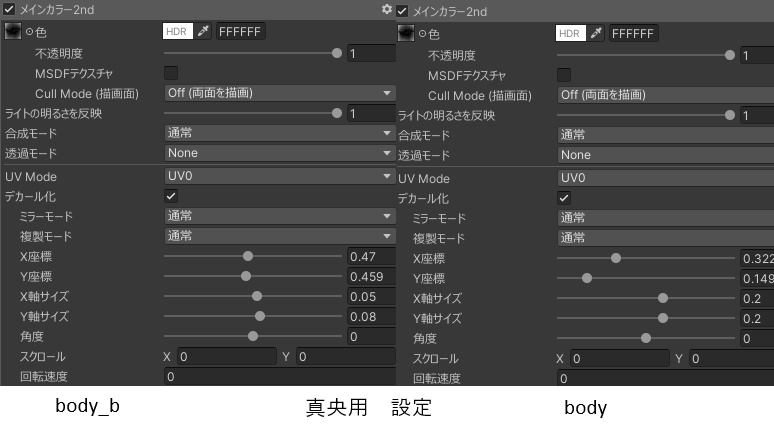The image size is (774, 426).
Task: Open body ミラーモード dropdown
Action: click(665, 218)
